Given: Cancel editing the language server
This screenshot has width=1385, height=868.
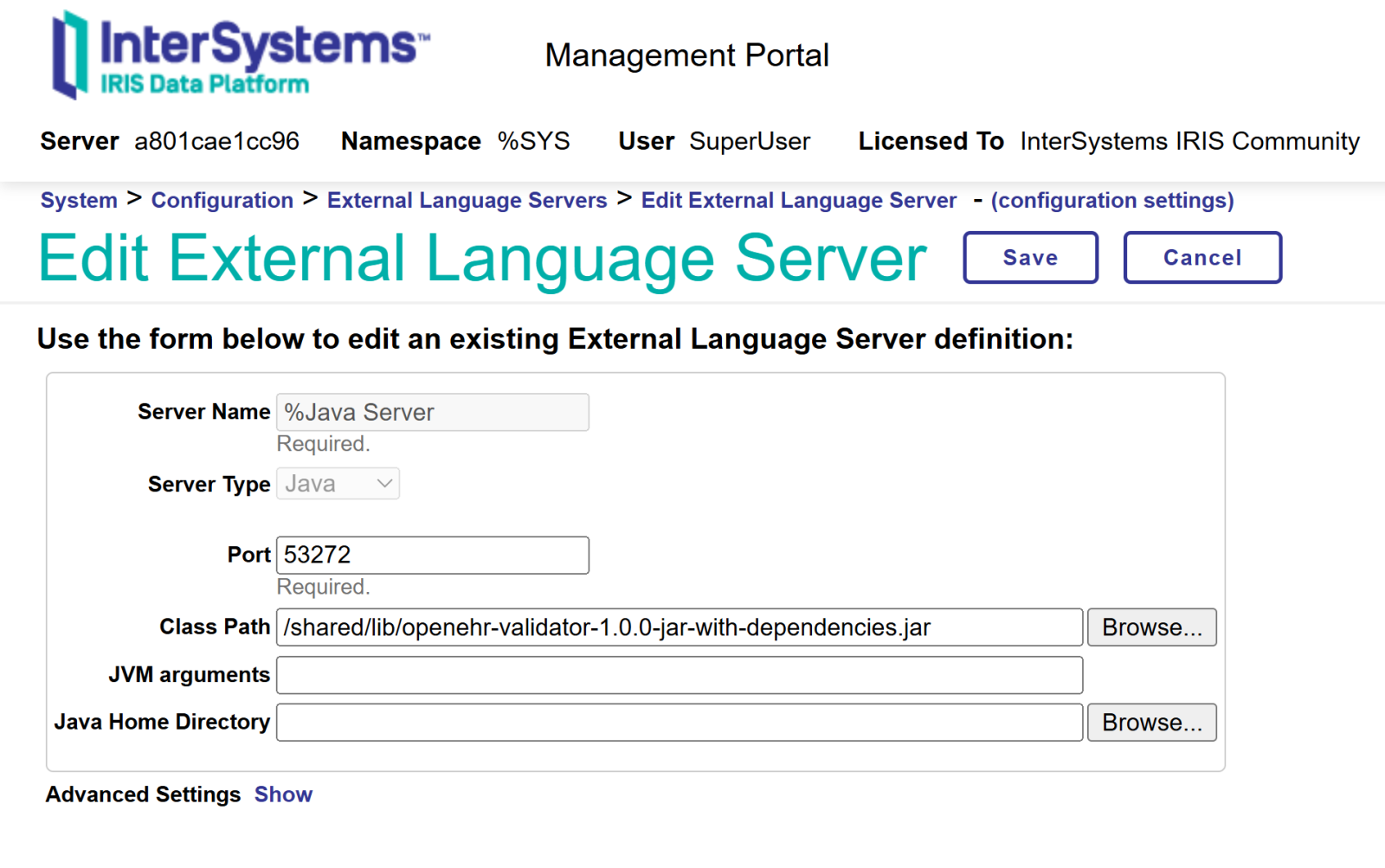Looking at the screenshot, I should pyautogui.click(x=1201, y=258).
